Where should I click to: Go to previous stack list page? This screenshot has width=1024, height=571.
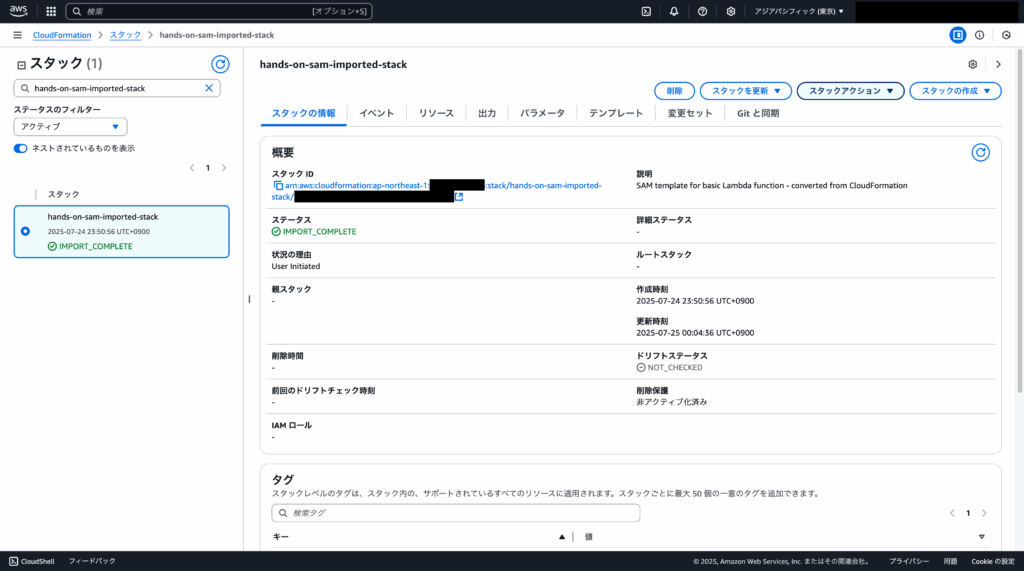(192, 168)
